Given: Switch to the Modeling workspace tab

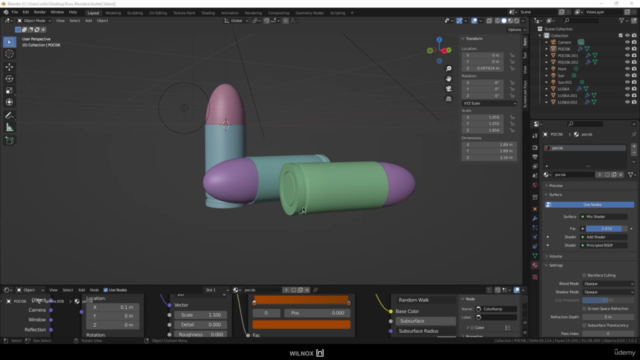Looking at the screenshot, I should point(113,13).
